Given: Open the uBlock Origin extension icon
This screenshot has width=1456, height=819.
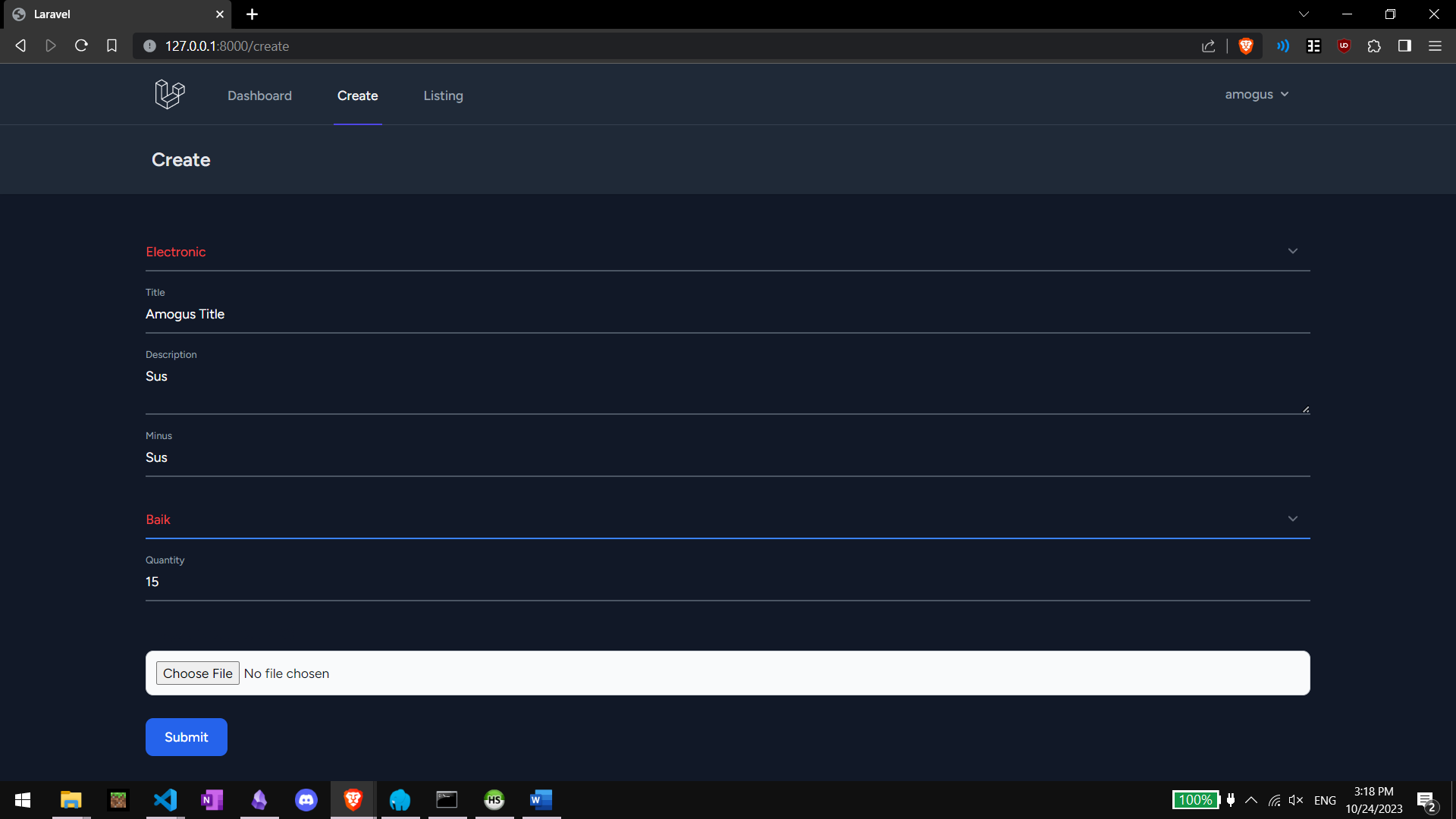Looking at the screenshot, I should click(1344, 46).
